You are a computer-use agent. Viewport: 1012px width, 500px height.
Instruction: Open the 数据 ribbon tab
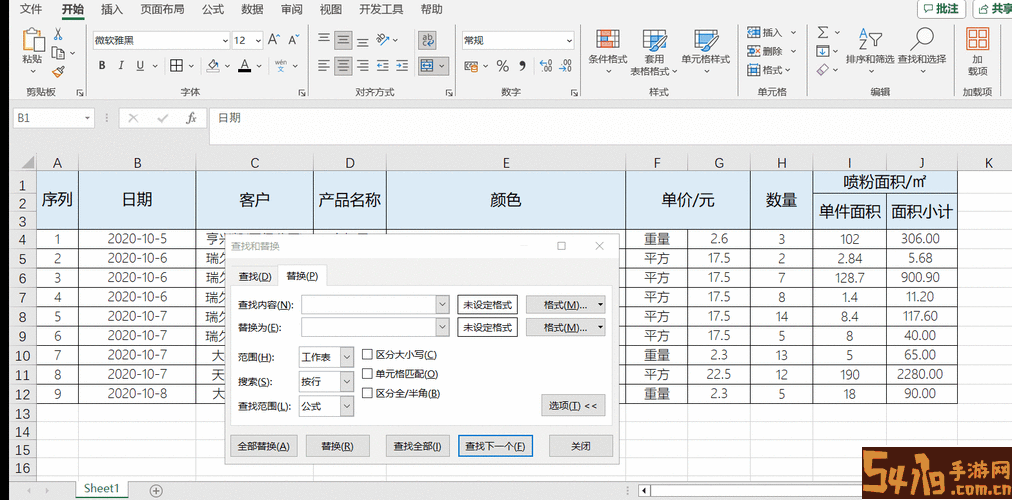(252, 10)
